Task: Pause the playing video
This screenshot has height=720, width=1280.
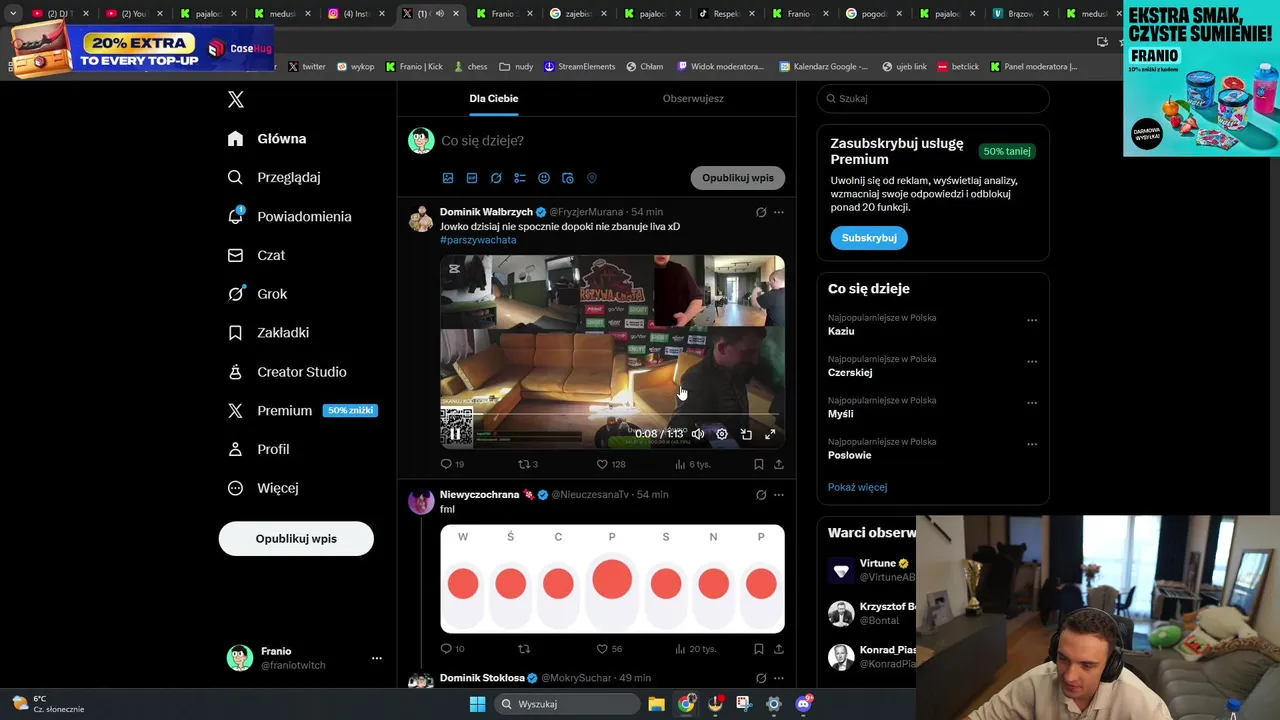Action: [x=455, y=434]
